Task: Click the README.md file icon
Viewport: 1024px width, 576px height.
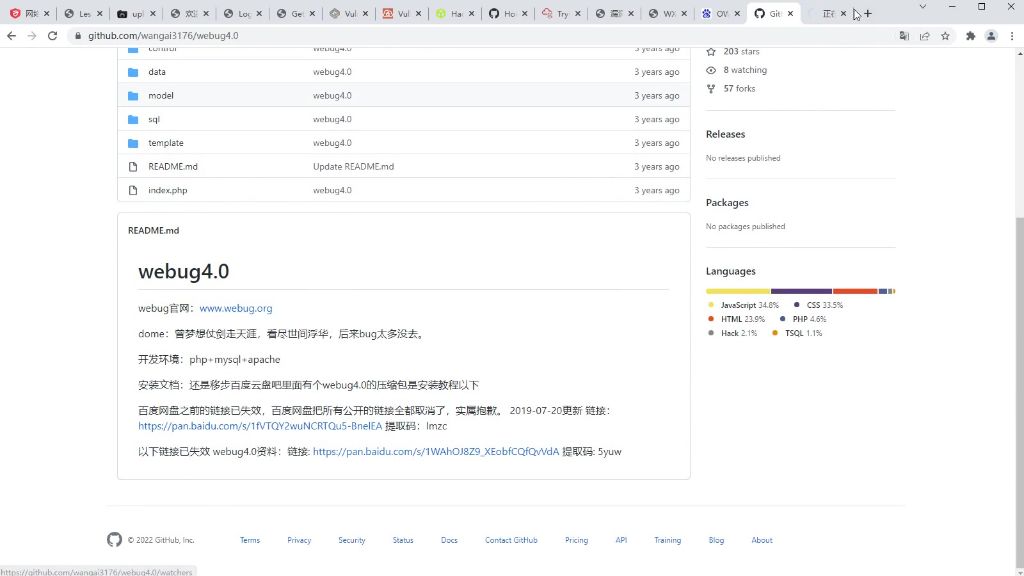Action: (133, 167)
